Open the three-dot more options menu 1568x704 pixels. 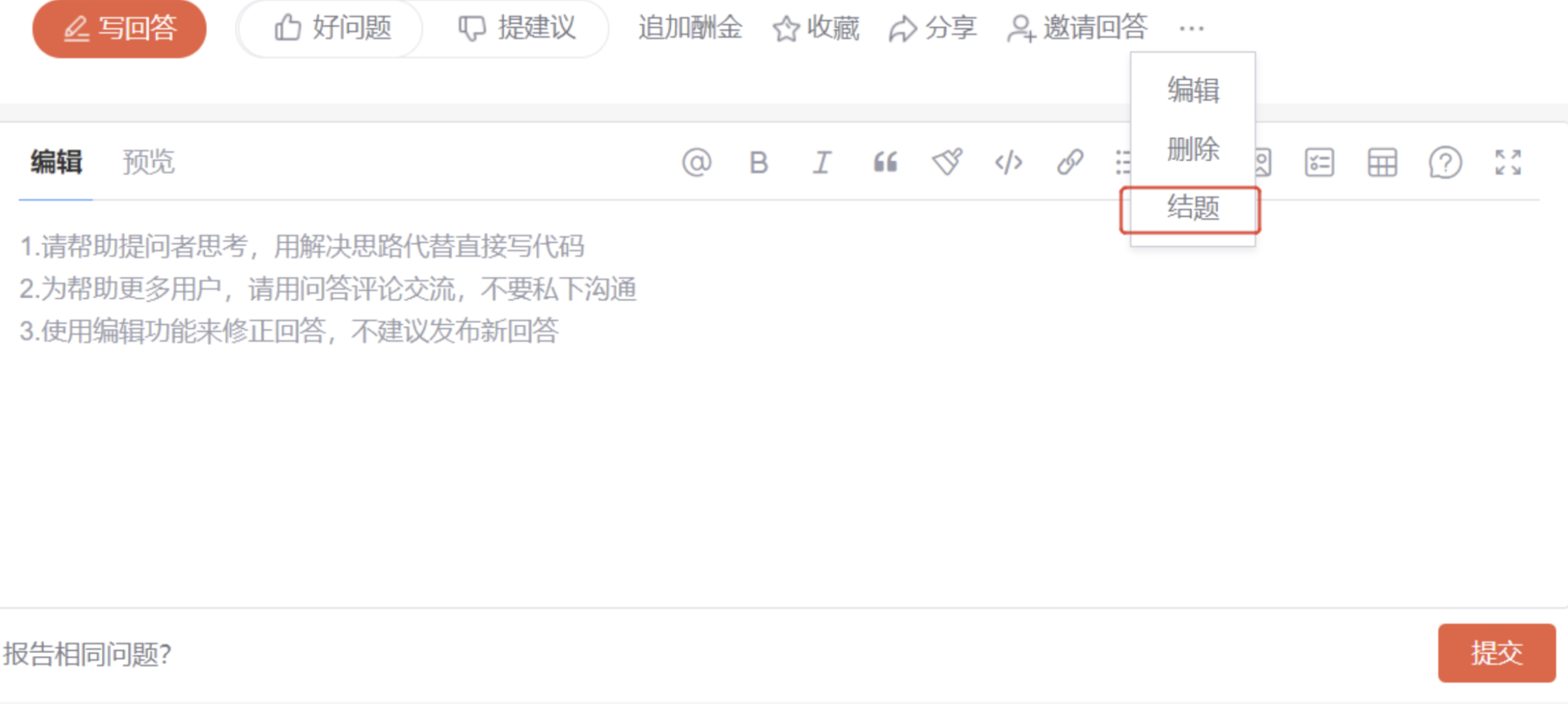click(x=1192, y=29)
